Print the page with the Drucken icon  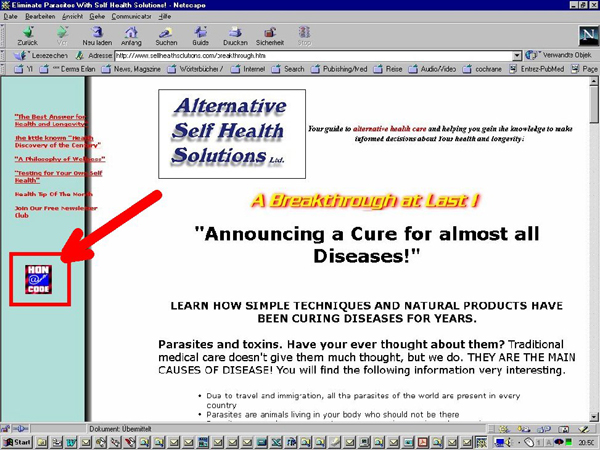click(x=236, y=34)
